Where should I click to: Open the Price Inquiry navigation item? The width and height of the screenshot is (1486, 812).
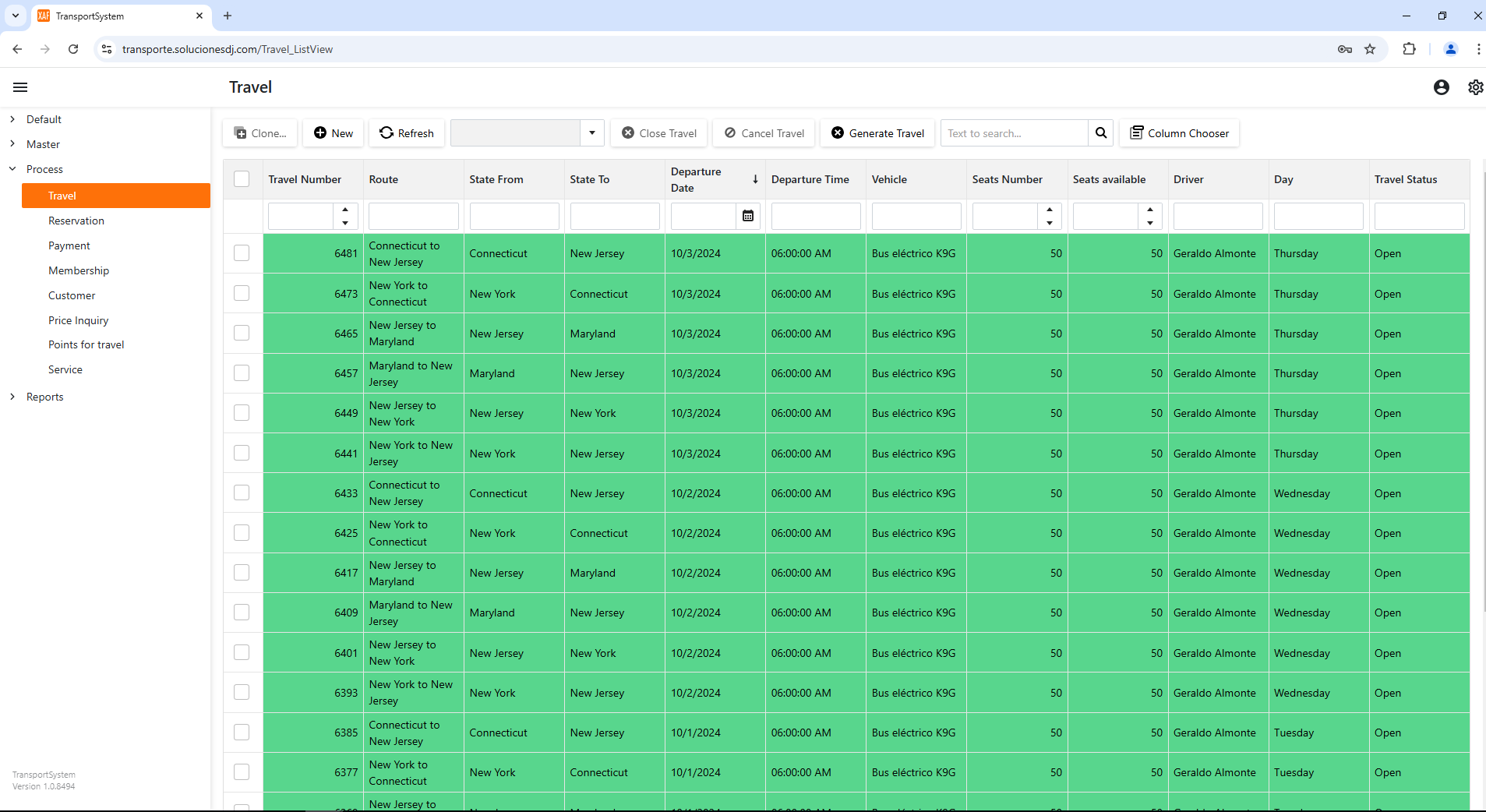116,320
